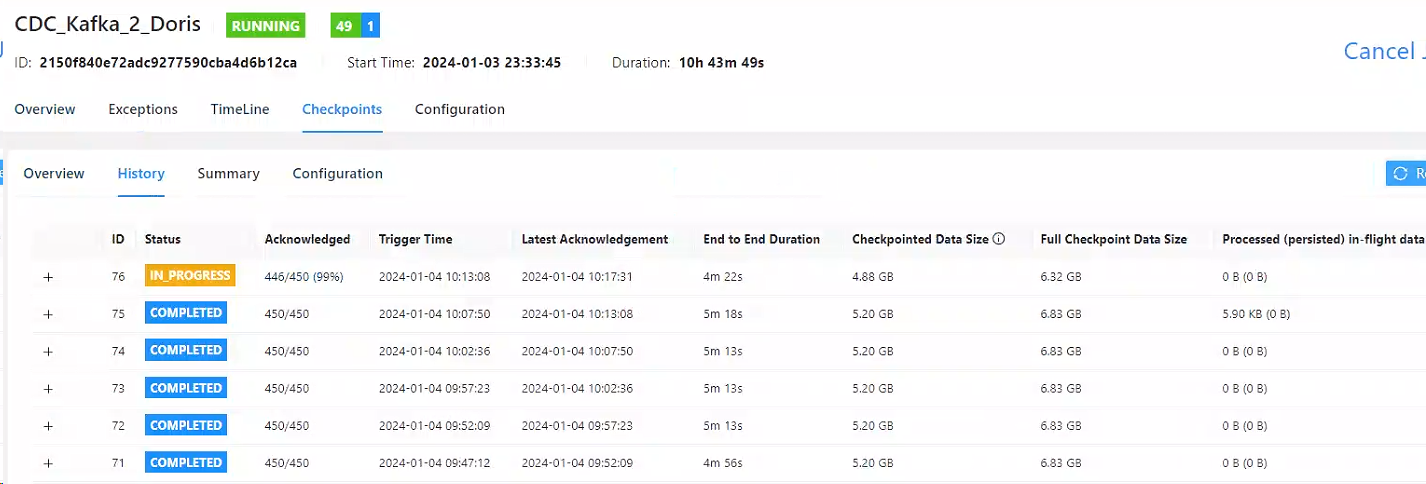Open the job Overview tab
The height and width of the screenshot is (484, 1426).
pos(45,109)
